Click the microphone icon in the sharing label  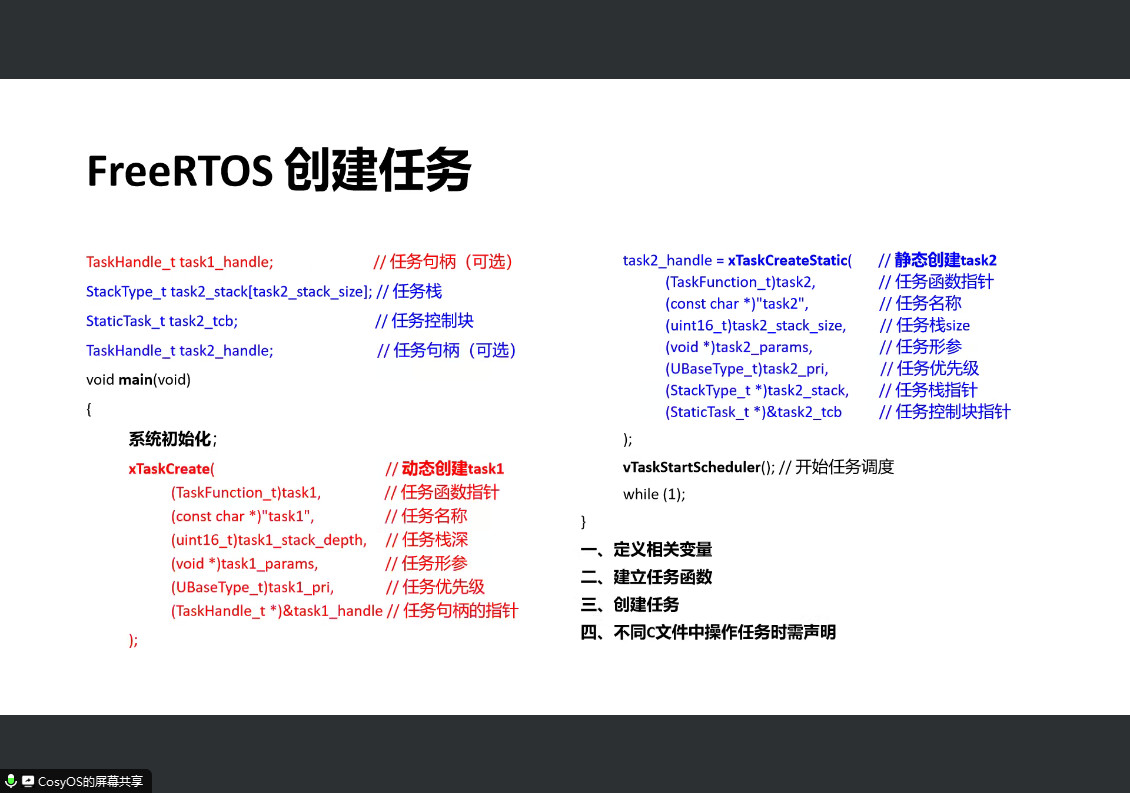[11, 781]
